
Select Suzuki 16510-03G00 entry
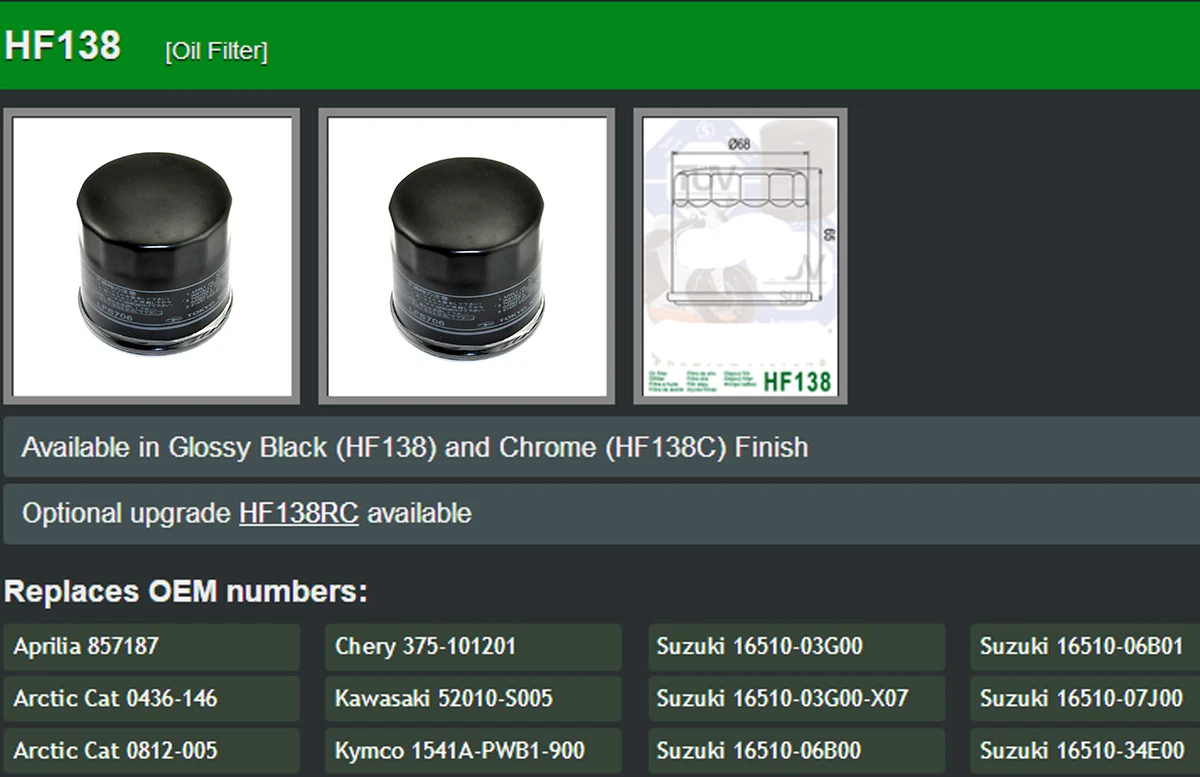(x=796, y=647)
